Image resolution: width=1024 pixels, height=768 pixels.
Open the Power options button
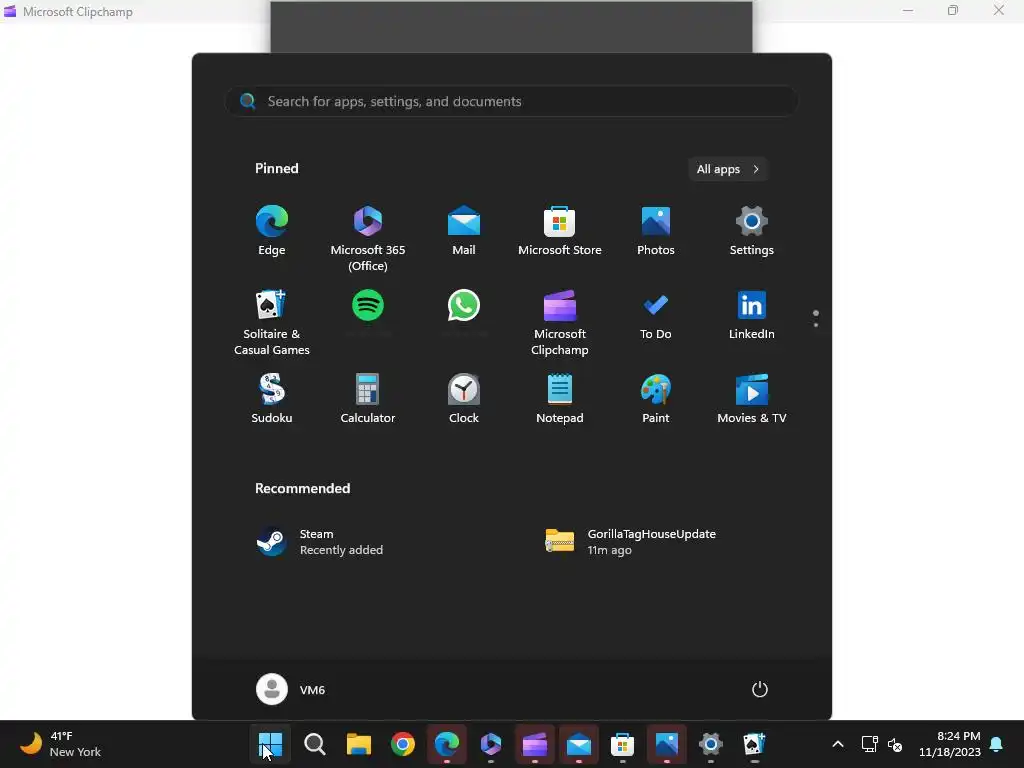click(760, 690)
